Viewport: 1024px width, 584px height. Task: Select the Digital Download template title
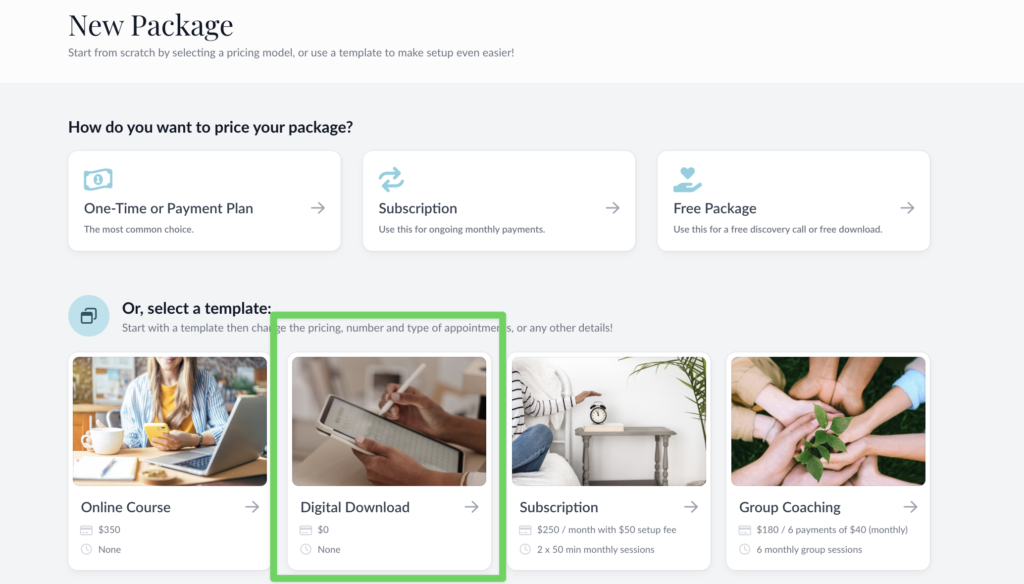[x=355, y=507]
